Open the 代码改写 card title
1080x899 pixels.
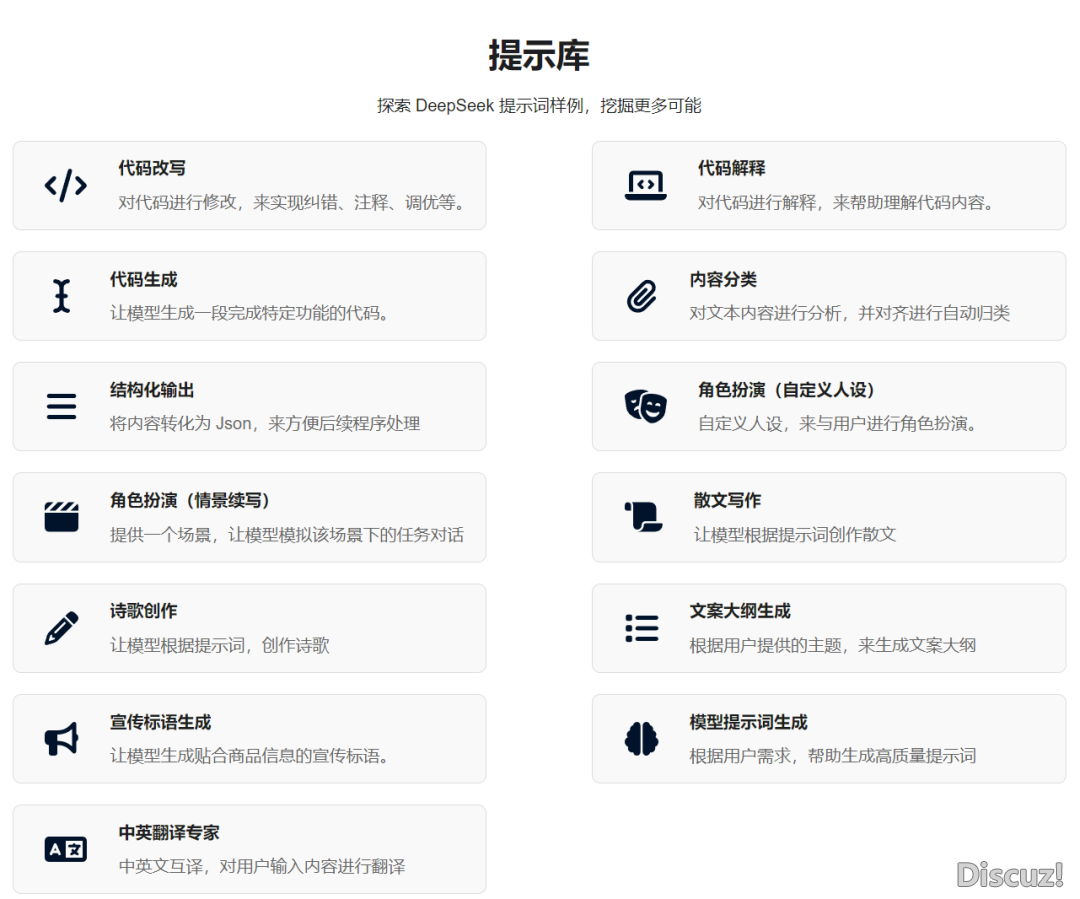pyautogui.click(x=152, y=168)
